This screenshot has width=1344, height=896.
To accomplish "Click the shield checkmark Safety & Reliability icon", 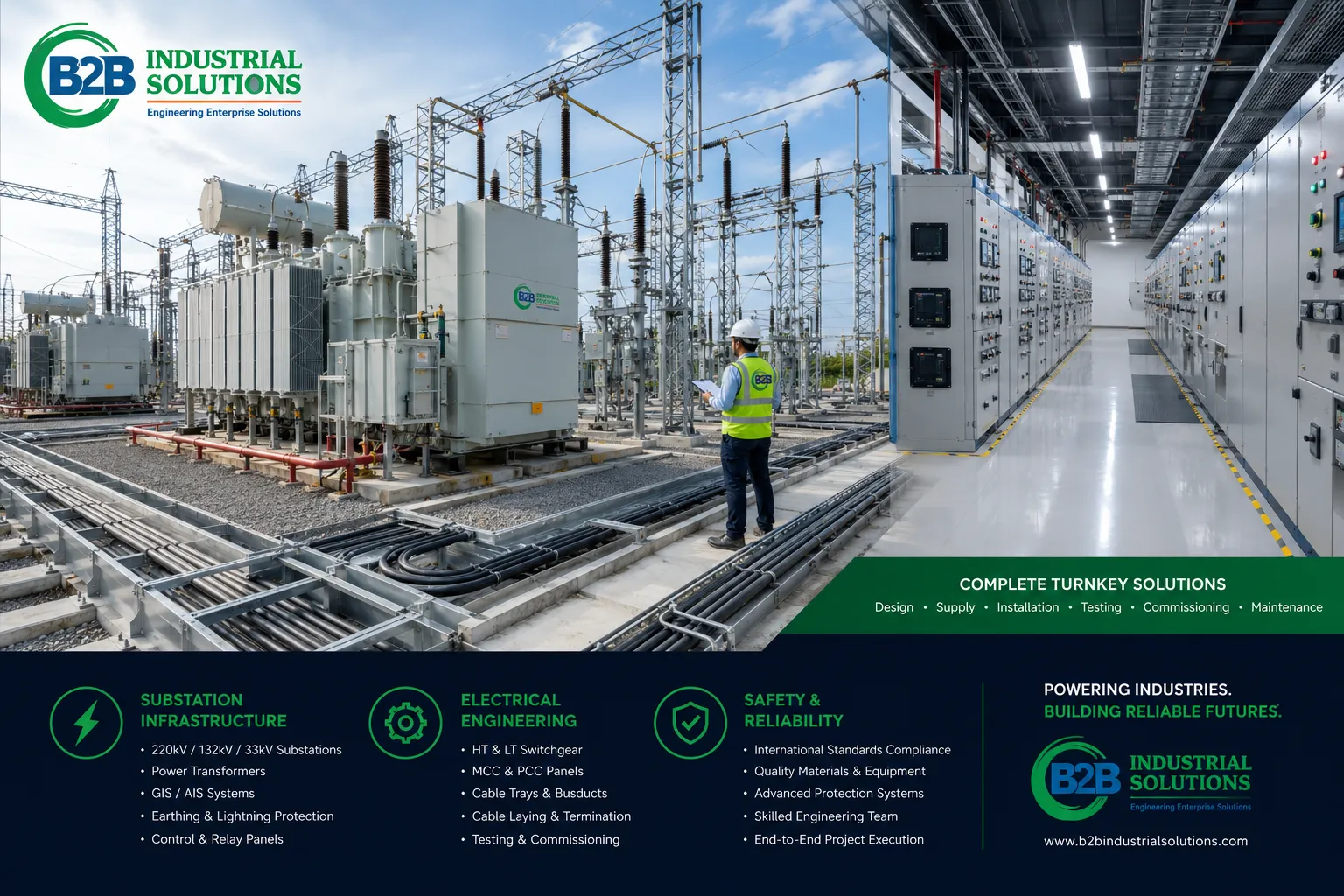I will click(x=690, y=723).
